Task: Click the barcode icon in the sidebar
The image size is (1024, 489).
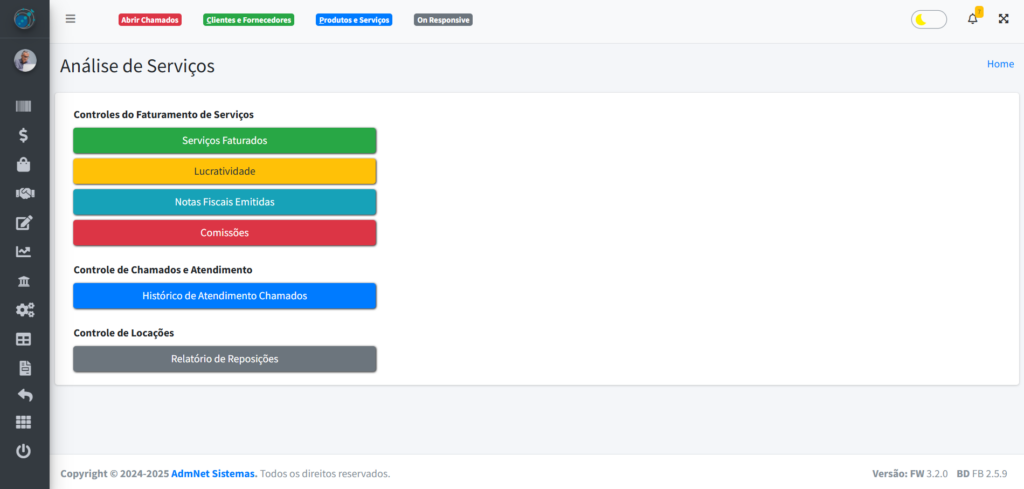Action: pos(24,106)
